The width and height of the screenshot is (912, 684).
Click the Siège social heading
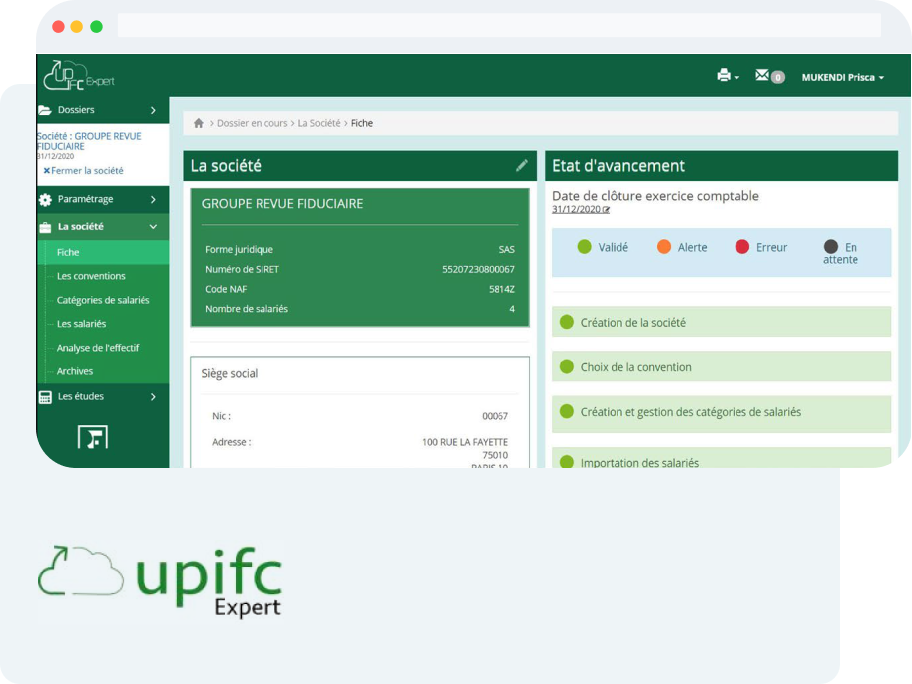(x=230, y=373)
